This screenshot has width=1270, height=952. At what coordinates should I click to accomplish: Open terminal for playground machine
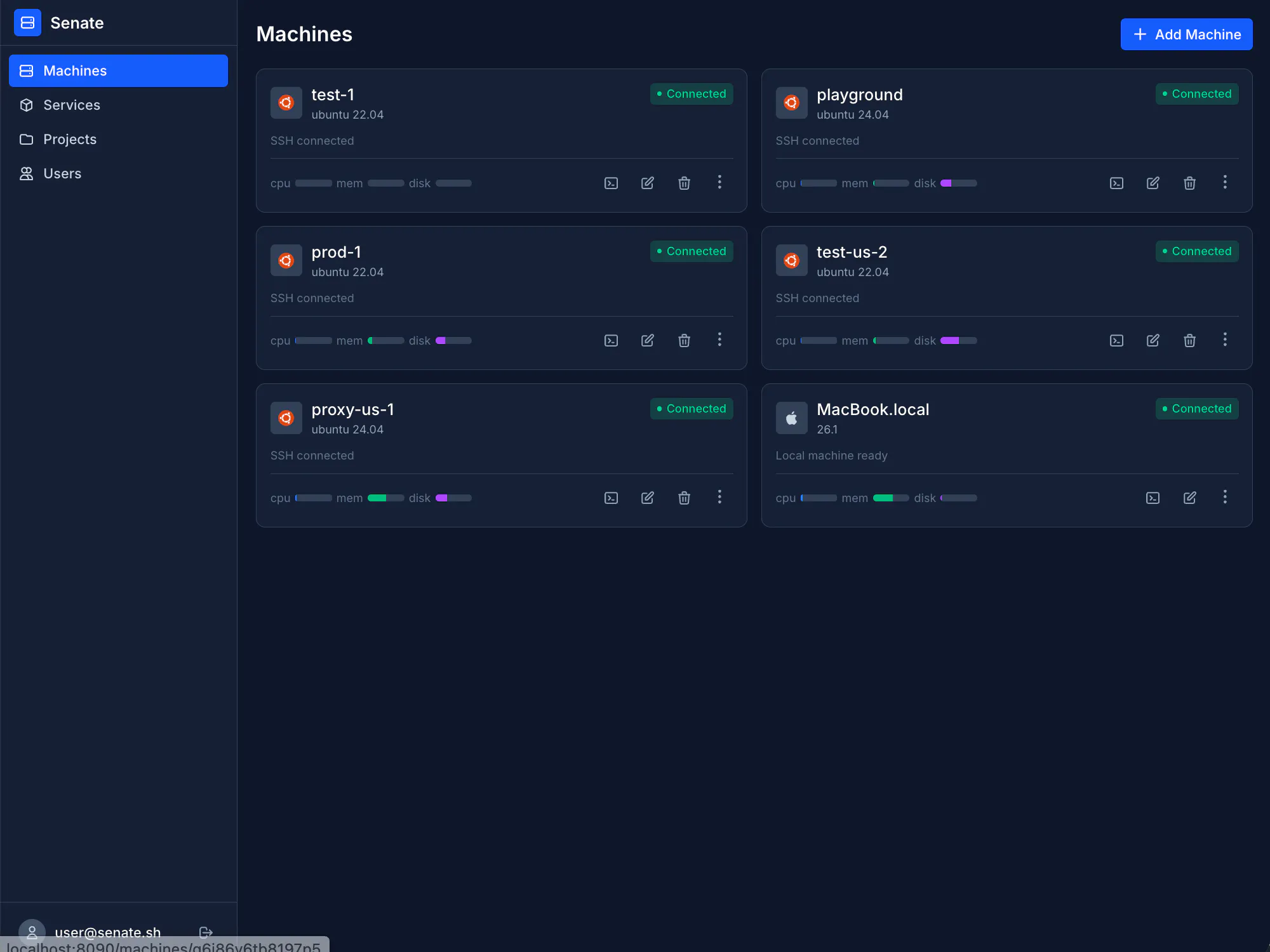pyautogui.click(x=1116, y=183)
